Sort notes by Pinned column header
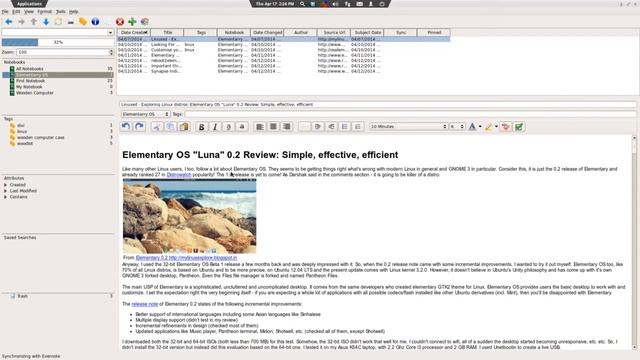This screenshot has width=640, height=360. [434, 32]
